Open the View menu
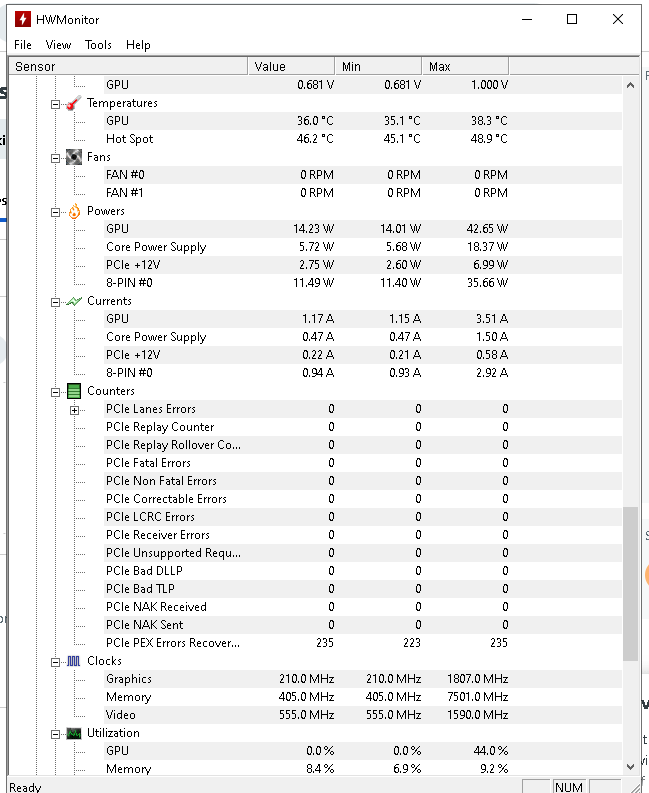This screenshot has width=649, height=793. [x=58, y=45]
